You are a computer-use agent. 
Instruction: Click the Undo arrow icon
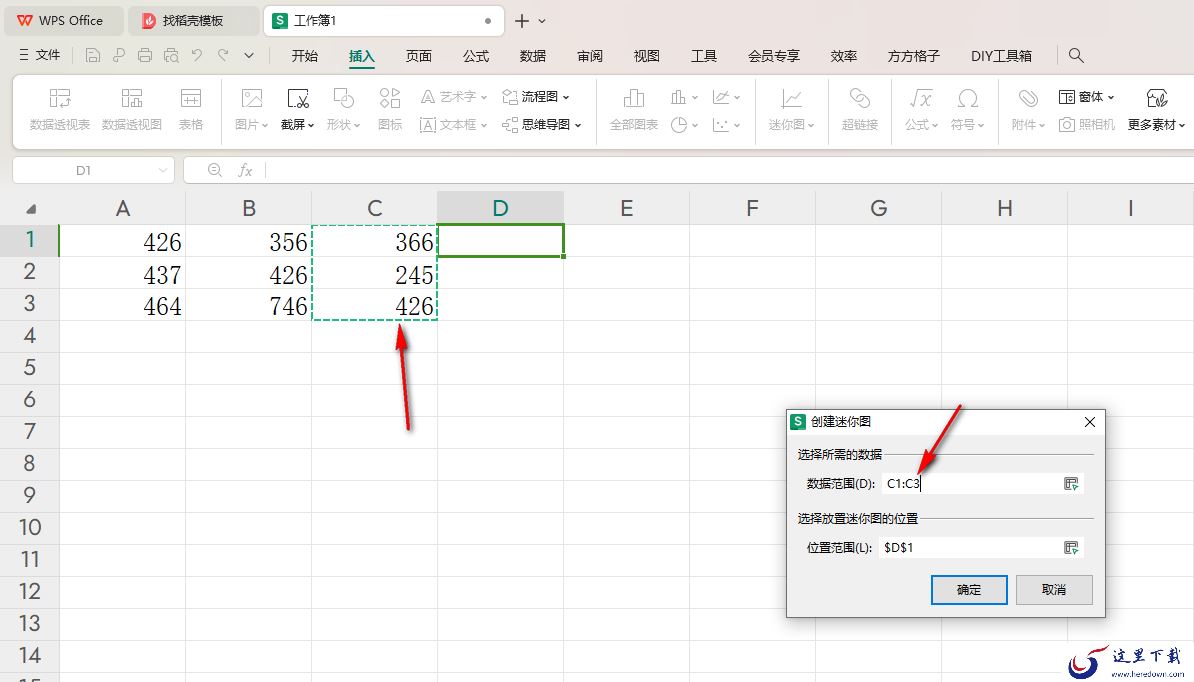click(x=197, y=55)
